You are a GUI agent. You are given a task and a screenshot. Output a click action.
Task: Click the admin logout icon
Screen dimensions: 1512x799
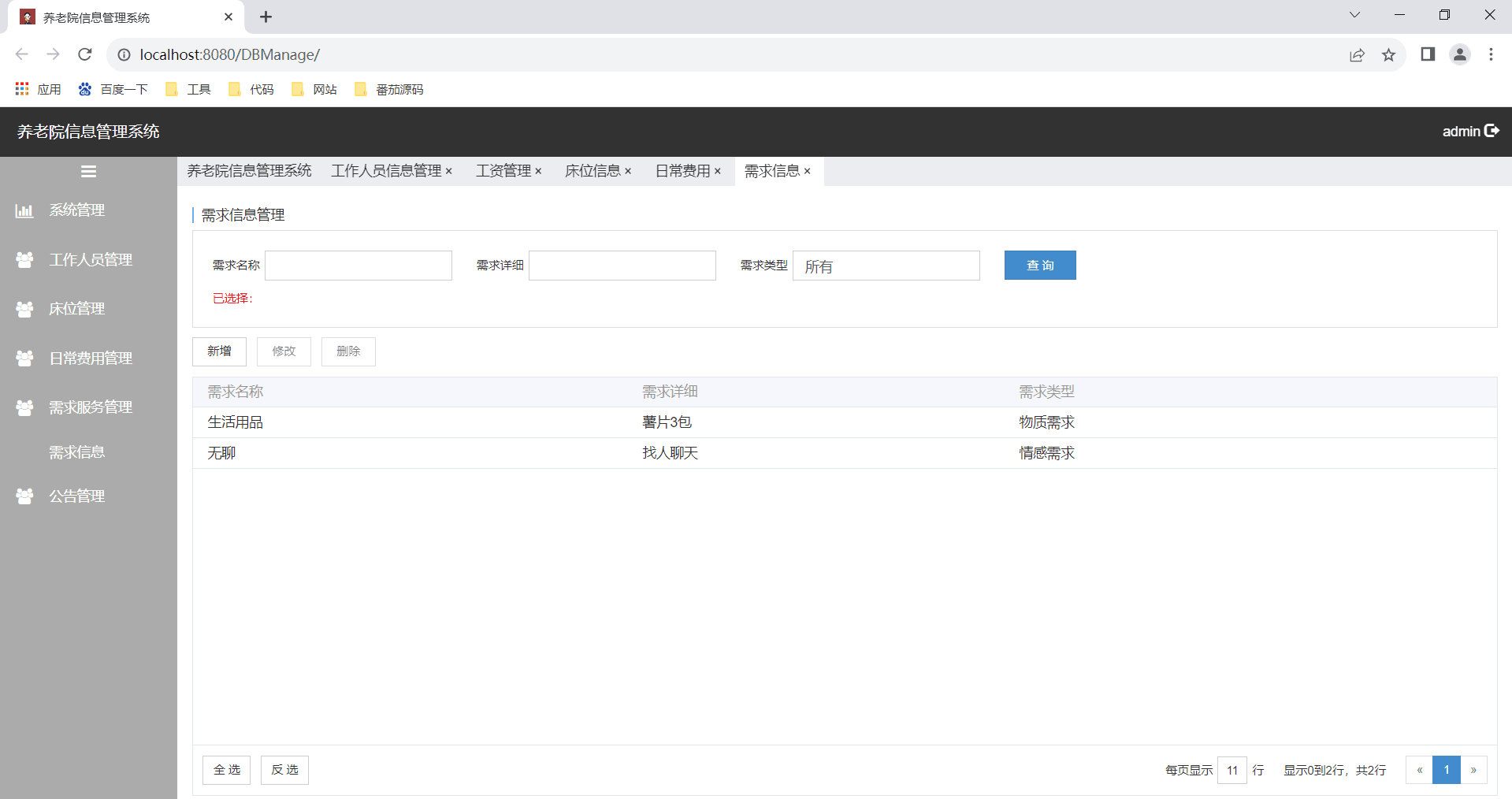(1492, 131)
